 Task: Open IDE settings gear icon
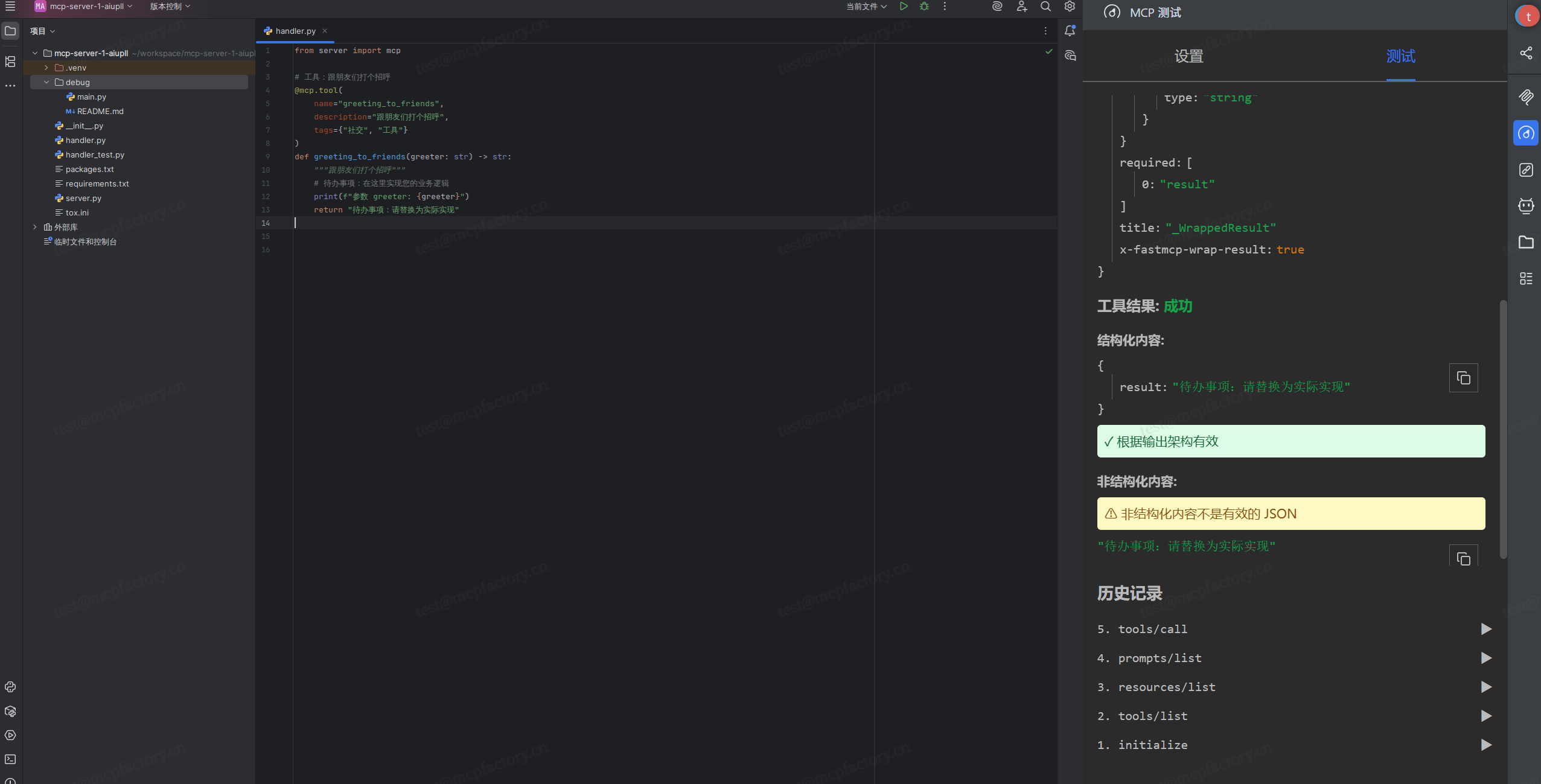1070,6
